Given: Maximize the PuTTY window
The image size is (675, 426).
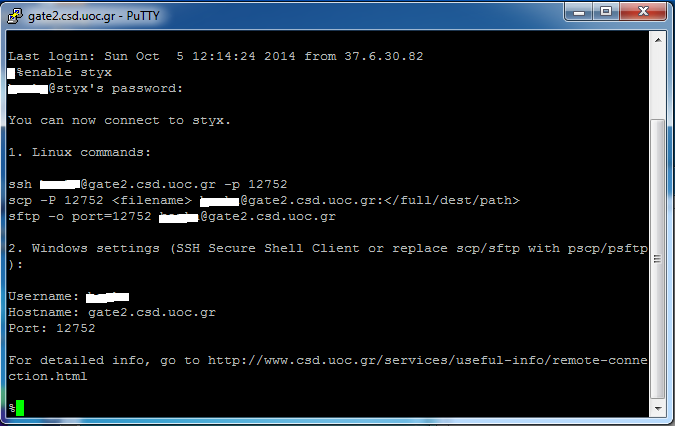Looking at the screenshot, I should pyautogui.click(x=606, y=12).
